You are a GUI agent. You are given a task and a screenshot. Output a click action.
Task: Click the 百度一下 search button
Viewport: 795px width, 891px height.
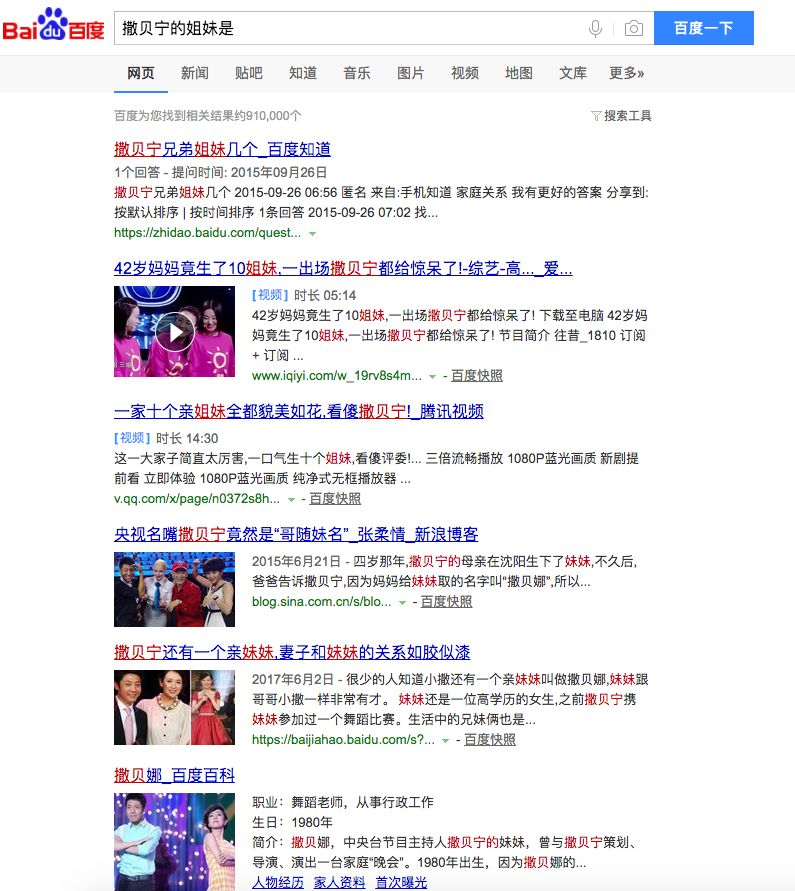[704, 28]
